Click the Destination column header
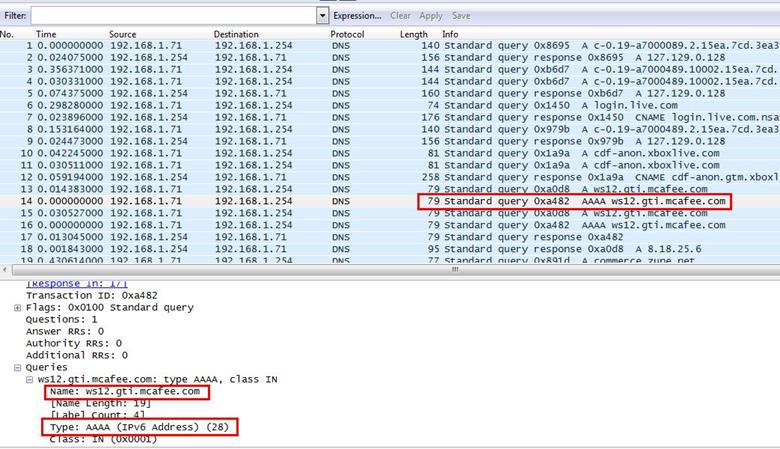The width and height of the screenshot is (780, 449). coord(236,35)
